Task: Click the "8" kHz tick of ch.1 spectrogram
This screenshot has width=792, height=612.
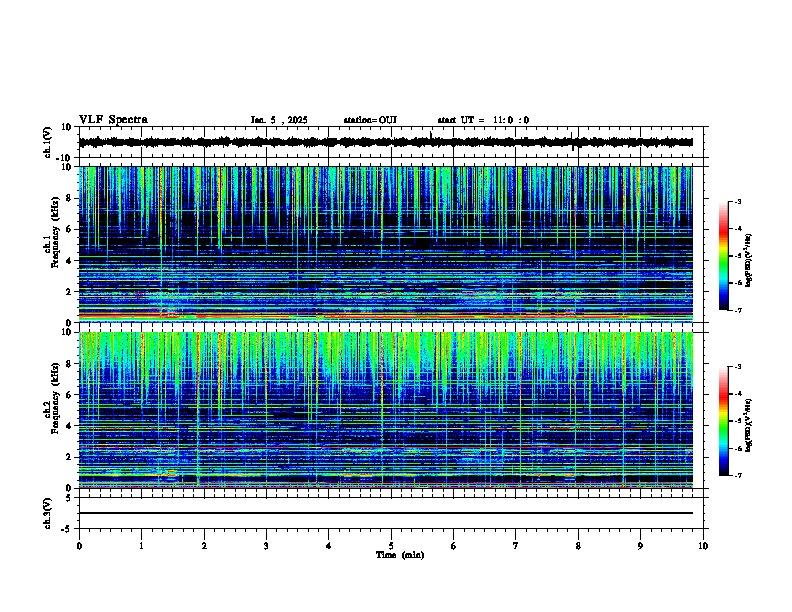Action: click(70, 198)
